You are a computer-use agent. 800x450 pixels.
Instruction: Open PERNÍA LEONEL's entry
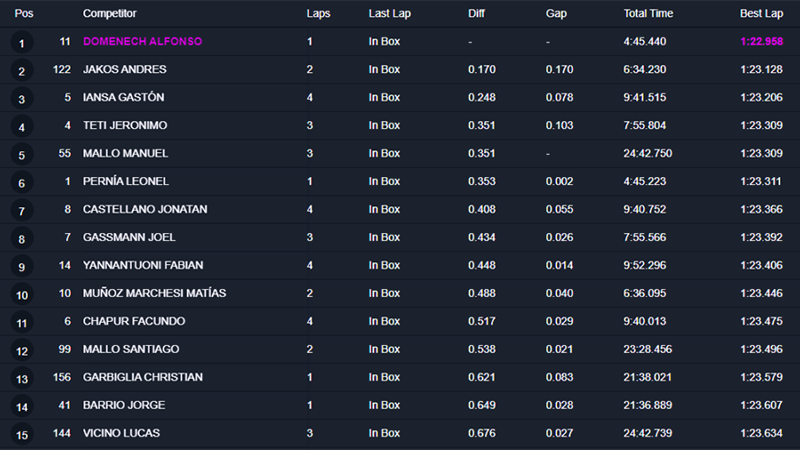point(126,182)
